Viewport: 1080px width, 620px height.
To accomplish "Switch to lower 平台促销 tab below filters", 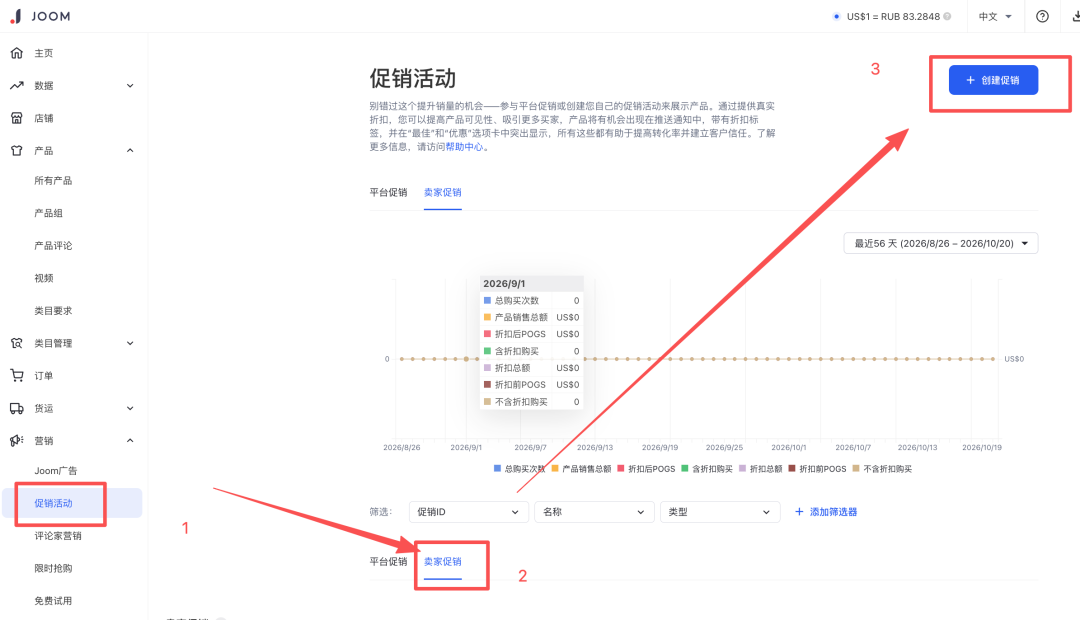I will pos(388,561).
